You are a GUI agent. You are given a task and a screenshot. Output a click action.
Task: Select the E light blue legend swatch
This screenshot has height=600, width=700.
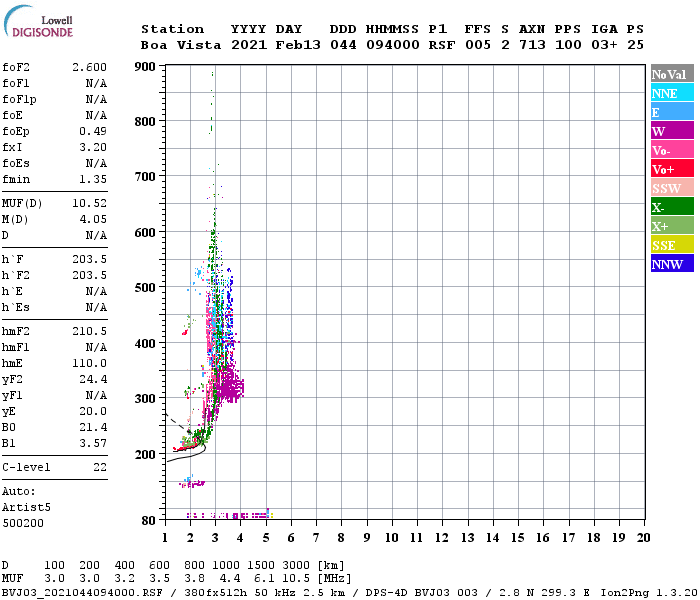point(672,112)
